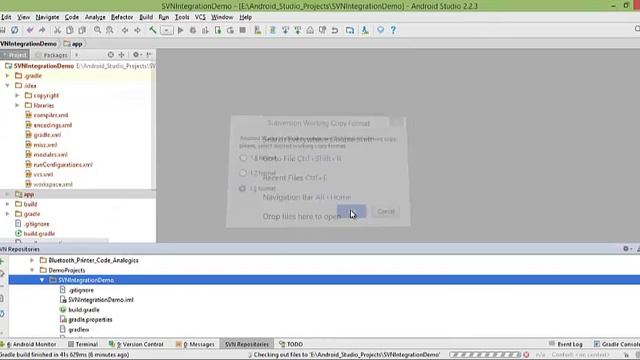This screenshot has height=360, width=640.
Task: Click the Stop square toolbar icon
Action: [242, 30]
